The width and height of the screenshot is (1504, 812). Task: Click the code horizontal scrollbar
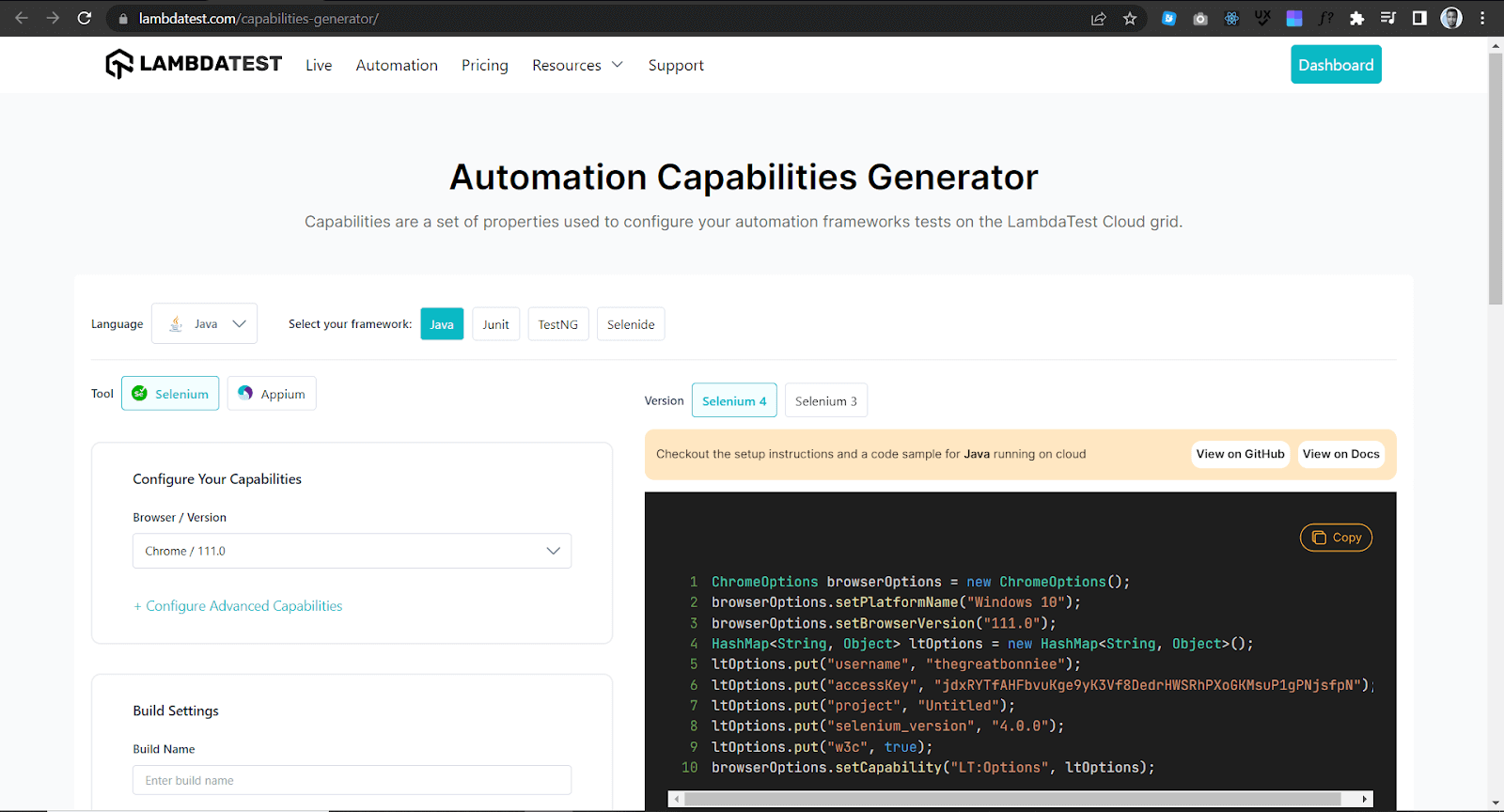point(1013,799)
